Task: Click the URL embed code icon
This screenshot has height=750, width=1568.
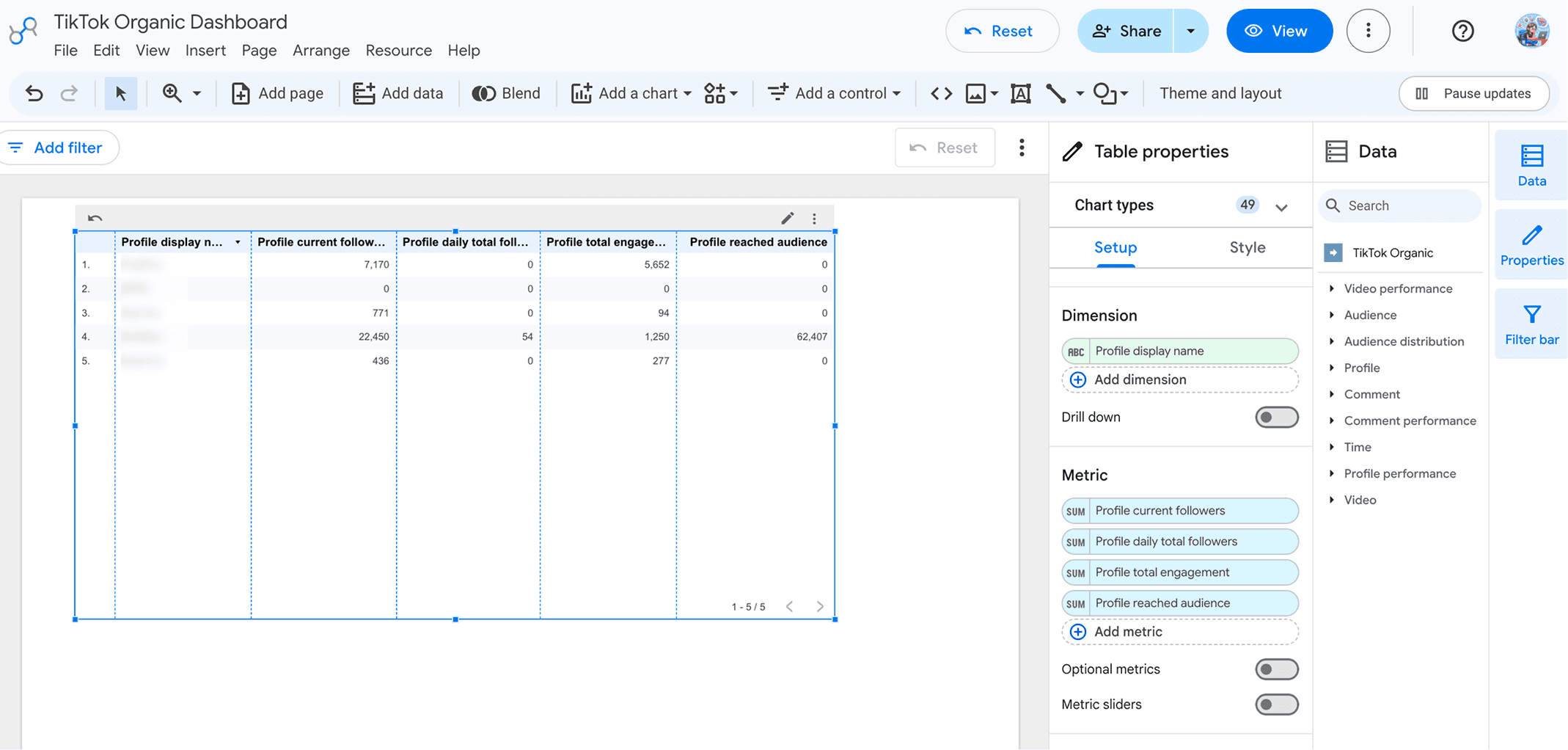Action: (942, 93)
